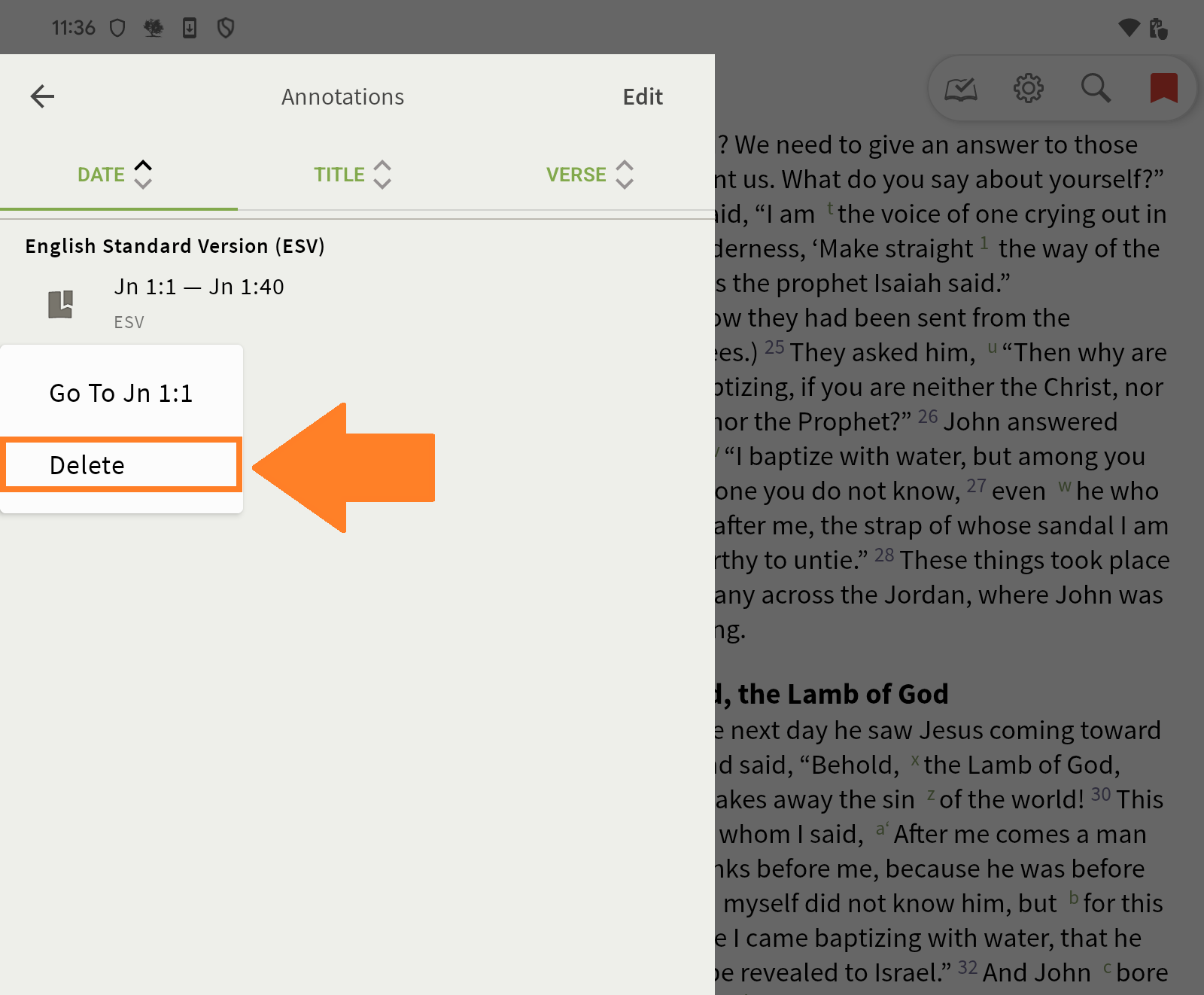Screen dimensions: 1204x995
Task: Choose Go To Jn 1:1 menu option
Action: [x=121, y=393]
